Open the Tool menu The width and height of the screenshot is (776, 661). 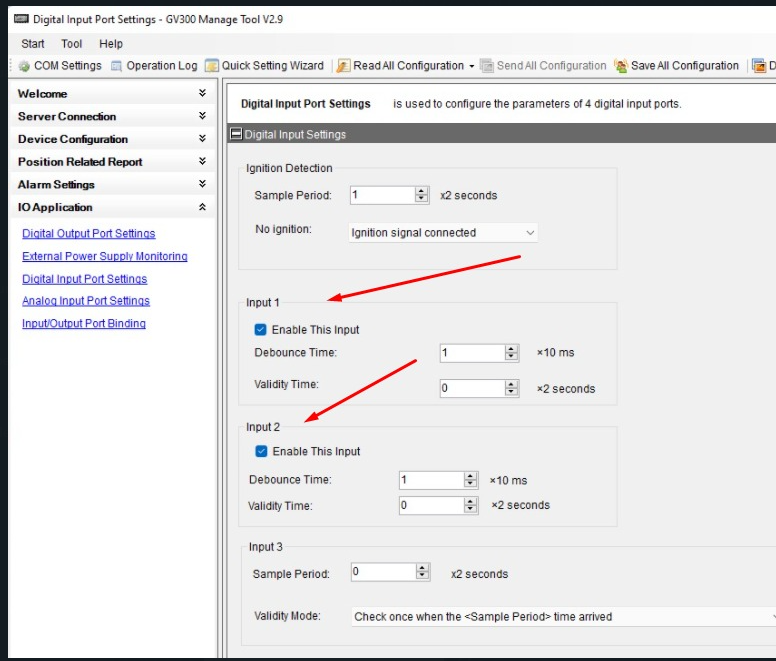[72, 44]
